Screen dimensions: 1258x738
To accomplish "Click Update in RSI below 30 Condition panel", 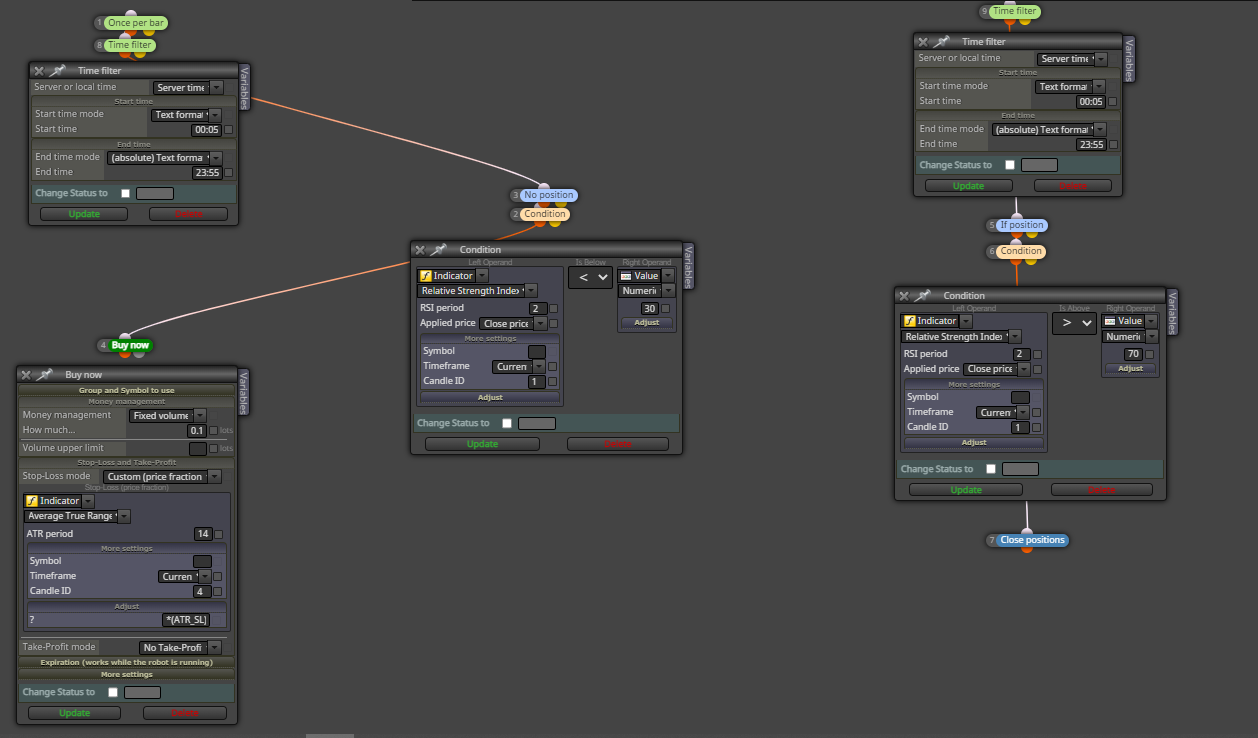I will click(482, 444).
